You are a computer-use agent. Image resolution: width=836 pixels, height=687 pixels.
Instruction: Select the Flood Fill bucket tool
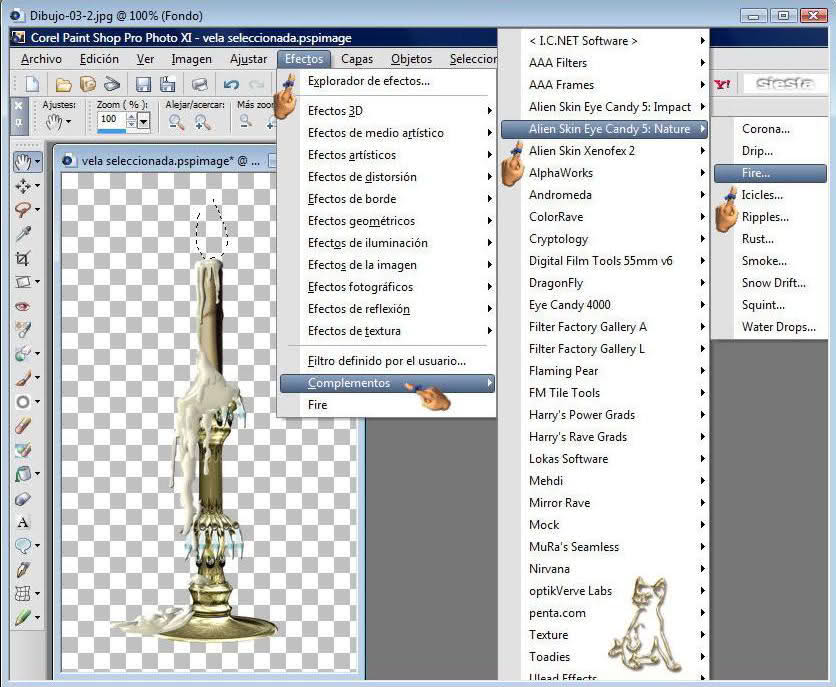coord(22,473)
